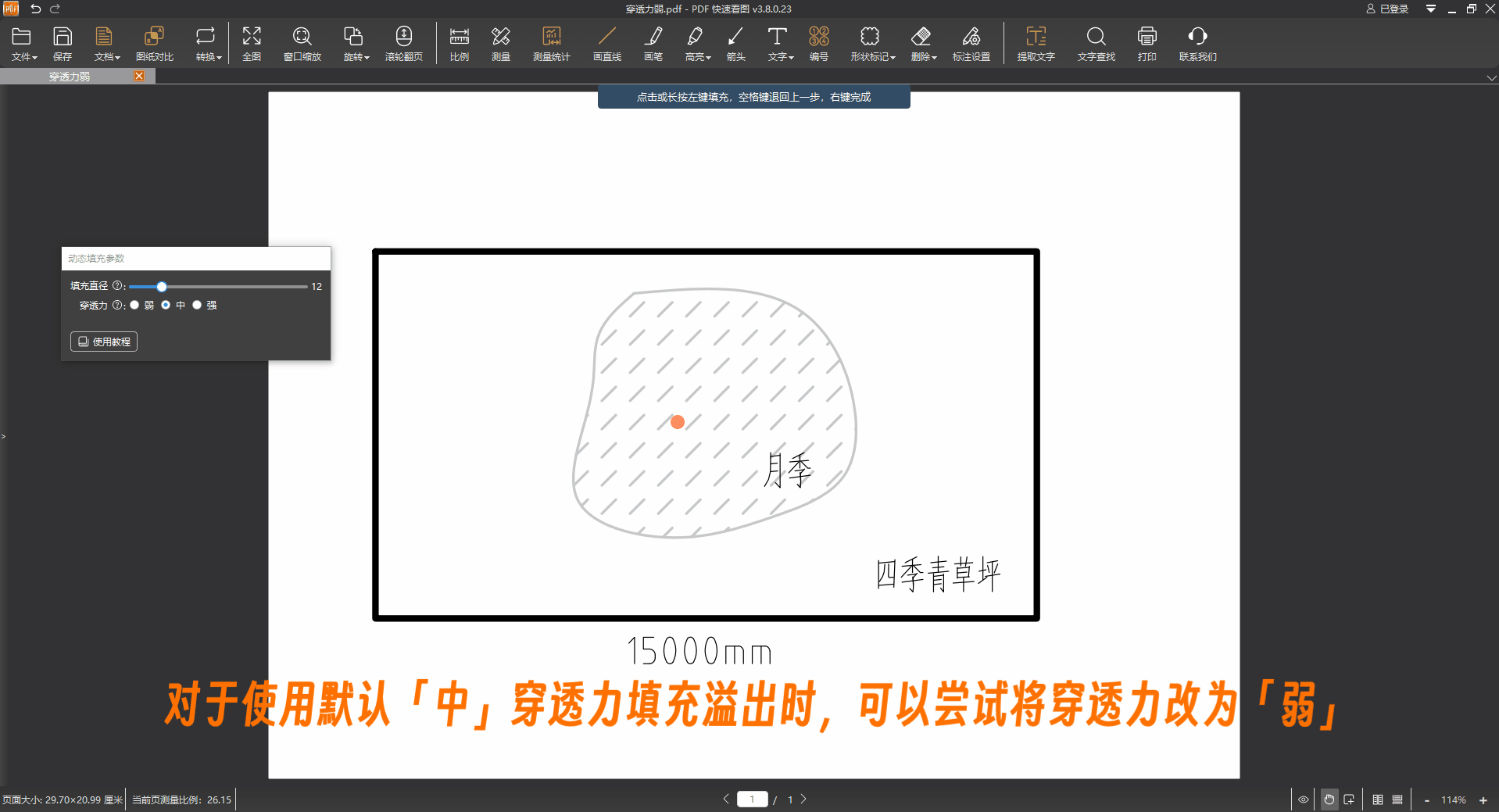Click the 保存 save icon
This screenshot has width=1499, height=812.
coord(63,44)
